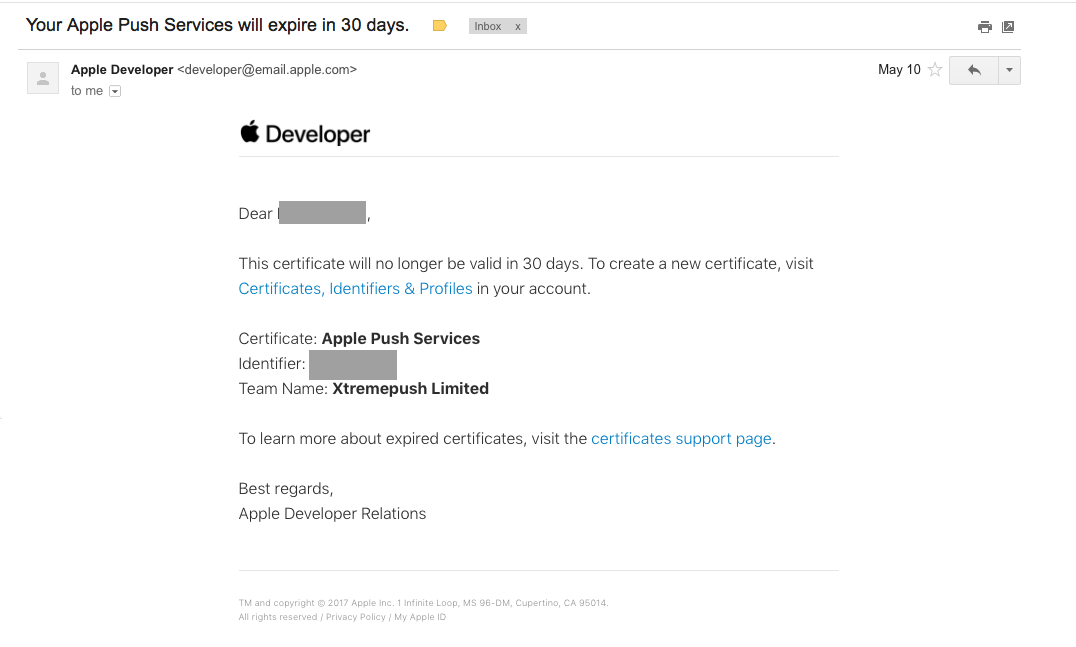Open the Privacy Policy footer link
Screen dimensions: 1076x647
355,617
